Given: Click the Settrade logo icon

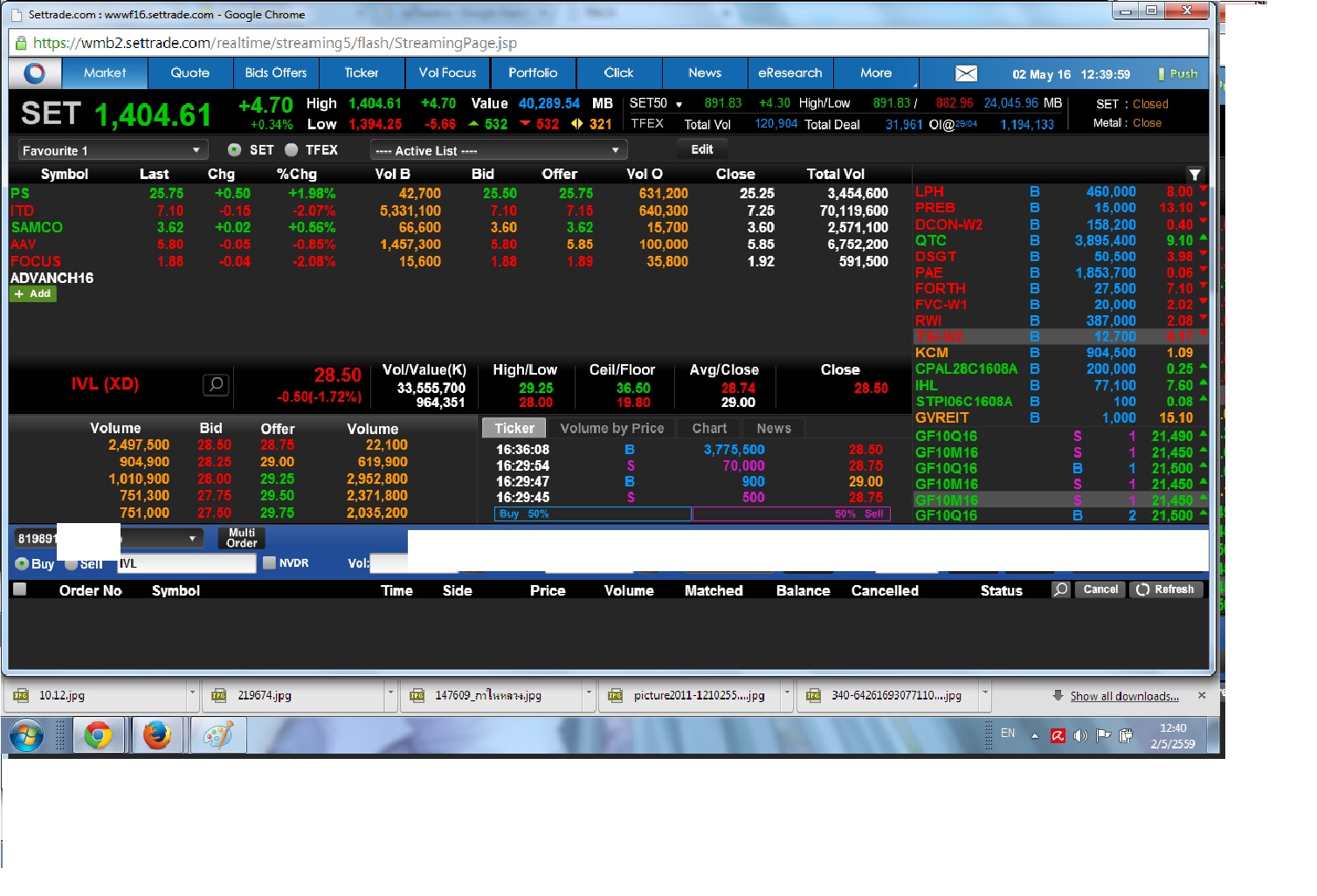Looking at the screenshot, I should click(35, 73).
